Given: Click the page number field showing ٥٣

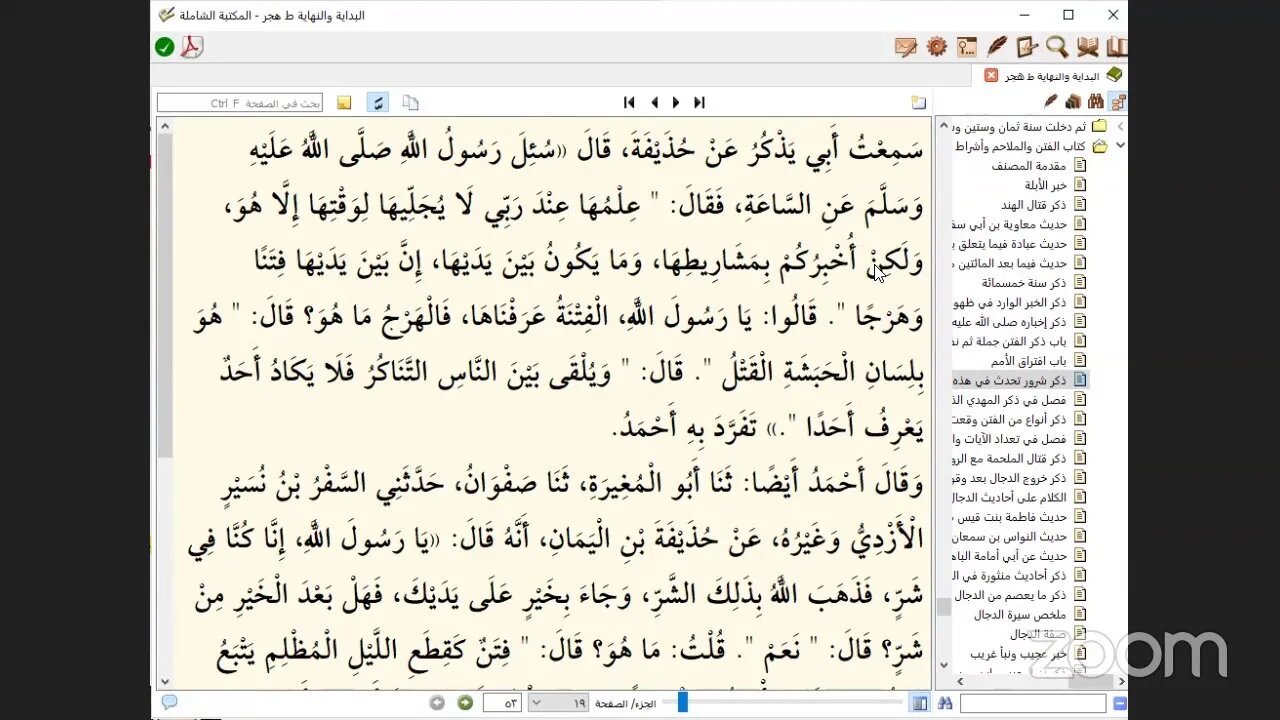Looking at the screenshot, I should pyautogui.click(x=502, y=703).
